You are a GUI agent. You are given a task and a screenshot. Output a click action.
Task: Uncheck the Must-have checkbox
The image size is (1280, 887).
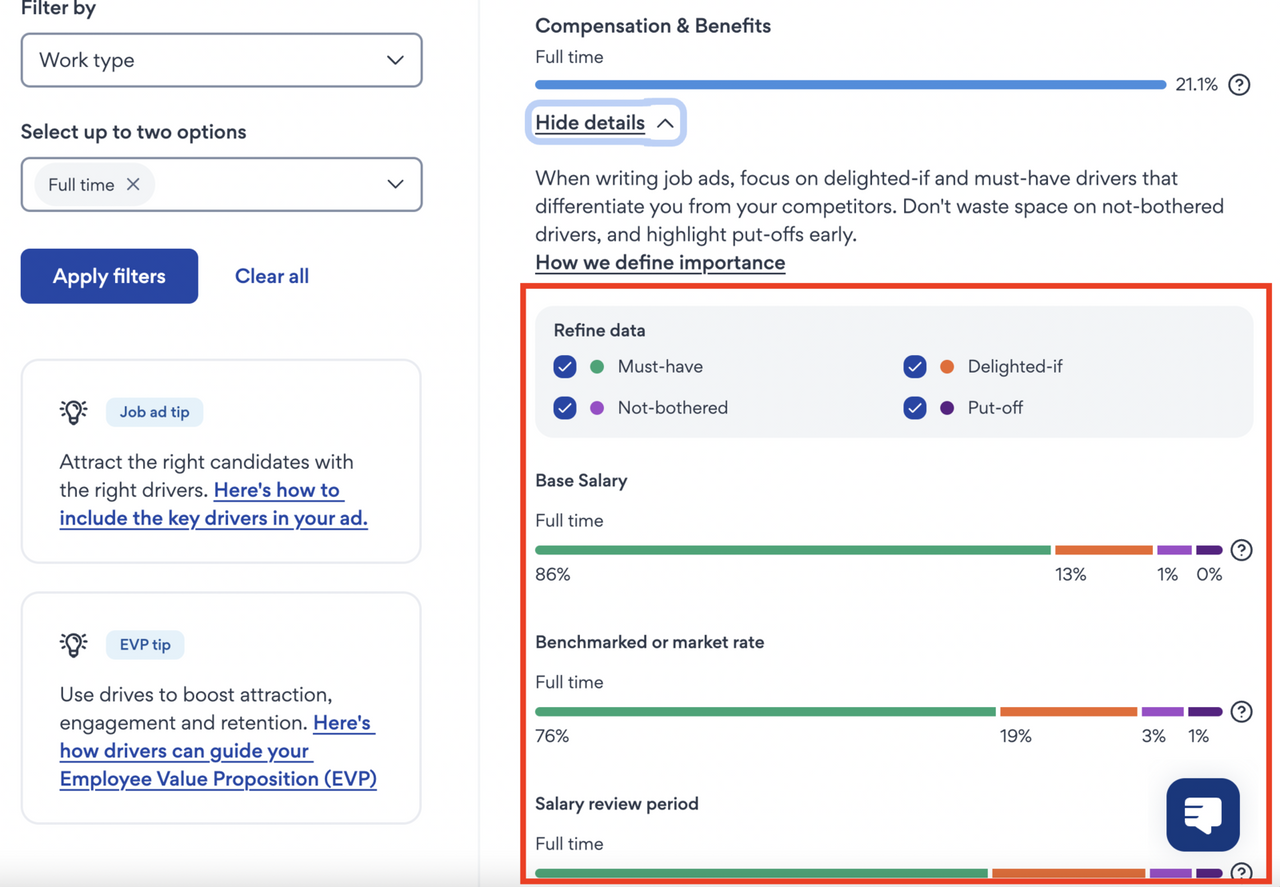point(565,367)
